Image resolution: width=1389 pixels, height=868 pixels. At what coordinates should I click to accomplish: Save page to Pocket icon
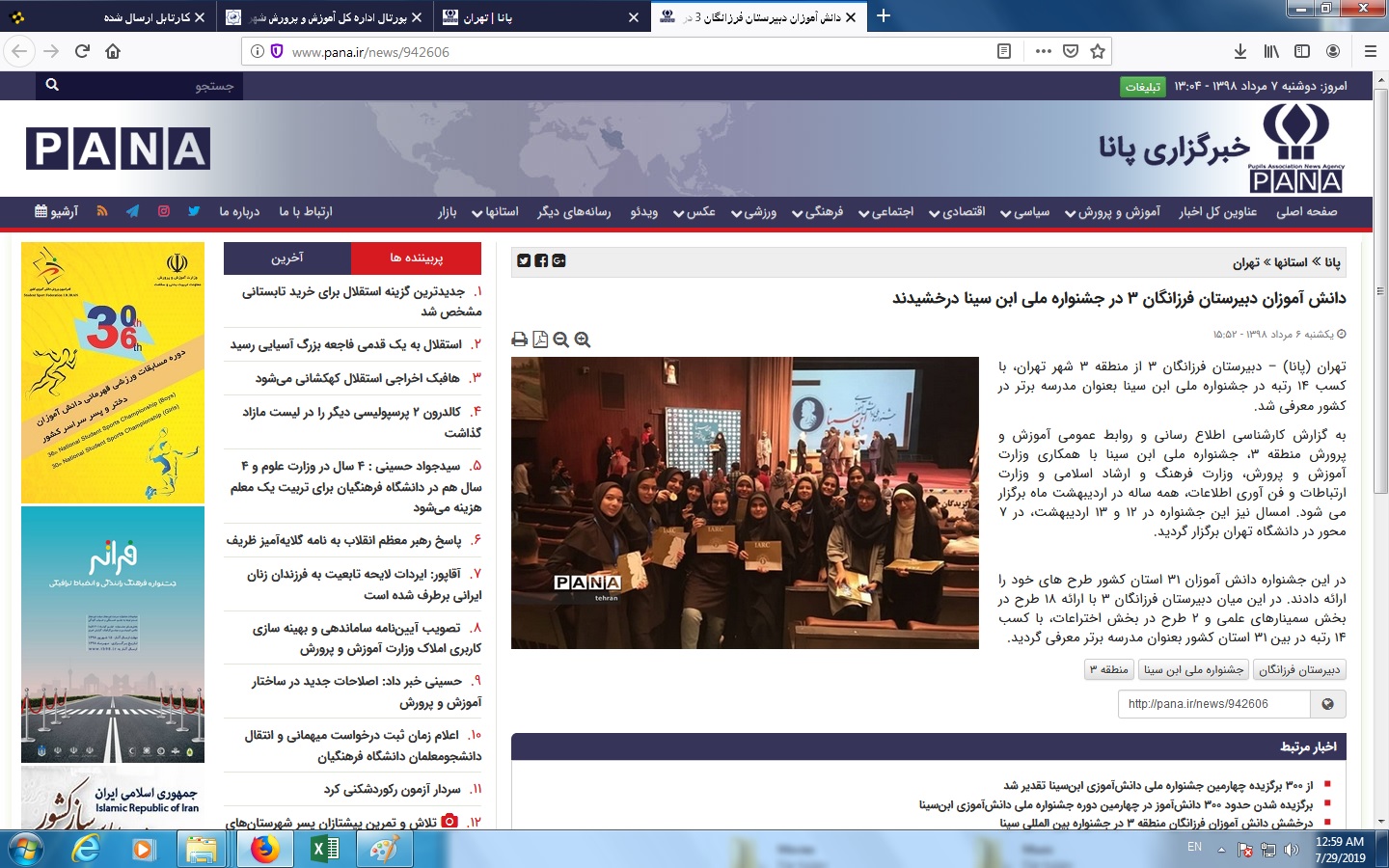[x=1071, y=51]
